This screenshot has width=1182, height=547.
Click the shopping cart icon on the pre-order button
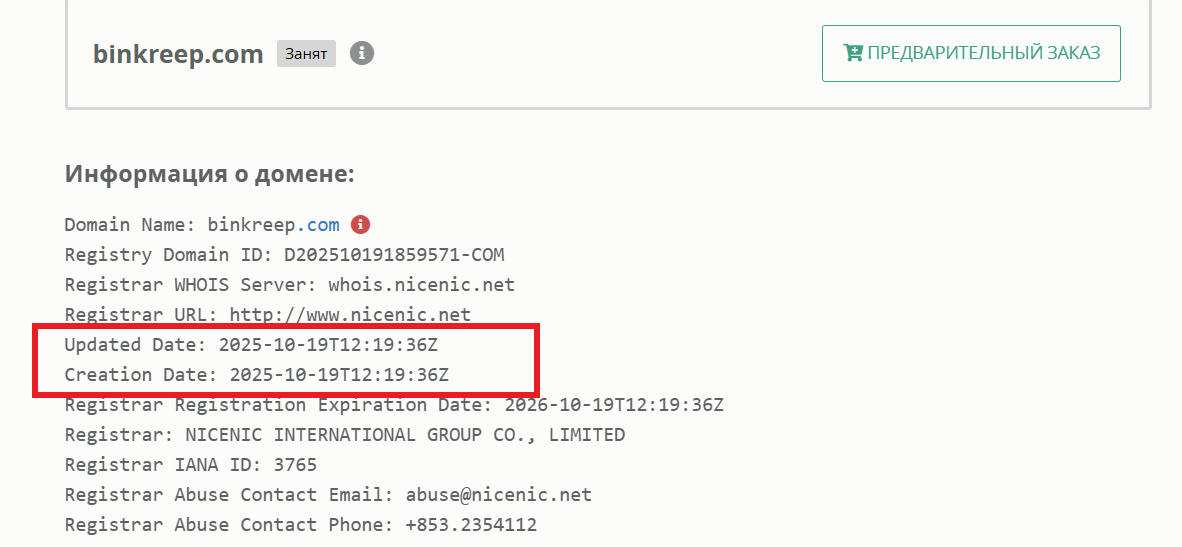(x=853, y=53)
